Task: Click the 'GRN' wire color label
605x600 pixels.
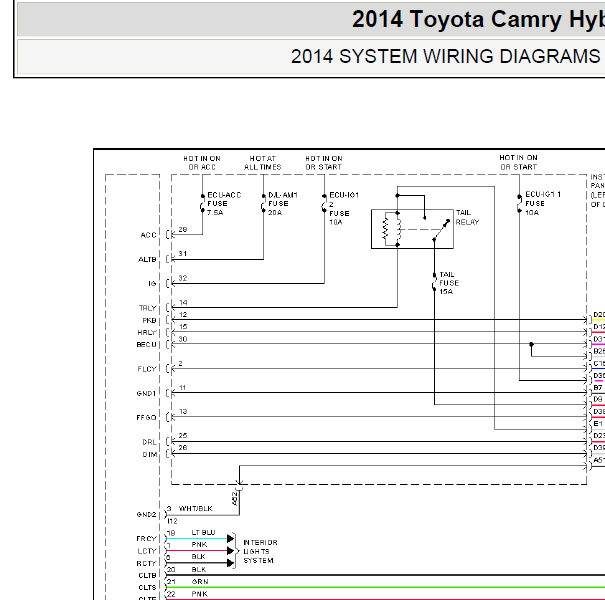Action: point(200,581)
